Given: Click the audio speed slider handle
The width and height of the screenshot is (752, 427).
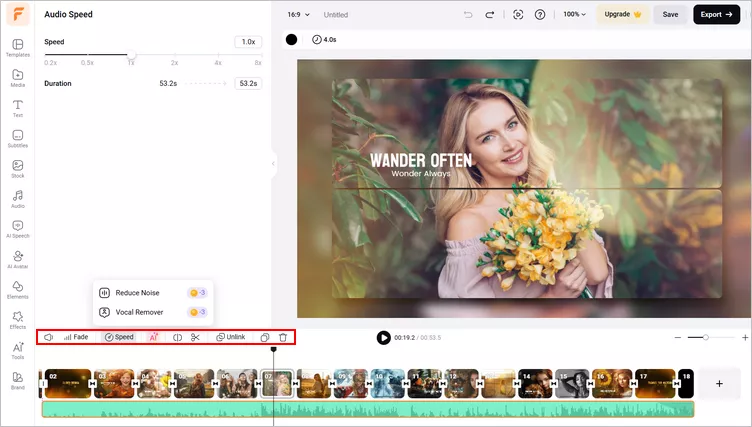Looking at the screenshot, I should pos(131,55).
